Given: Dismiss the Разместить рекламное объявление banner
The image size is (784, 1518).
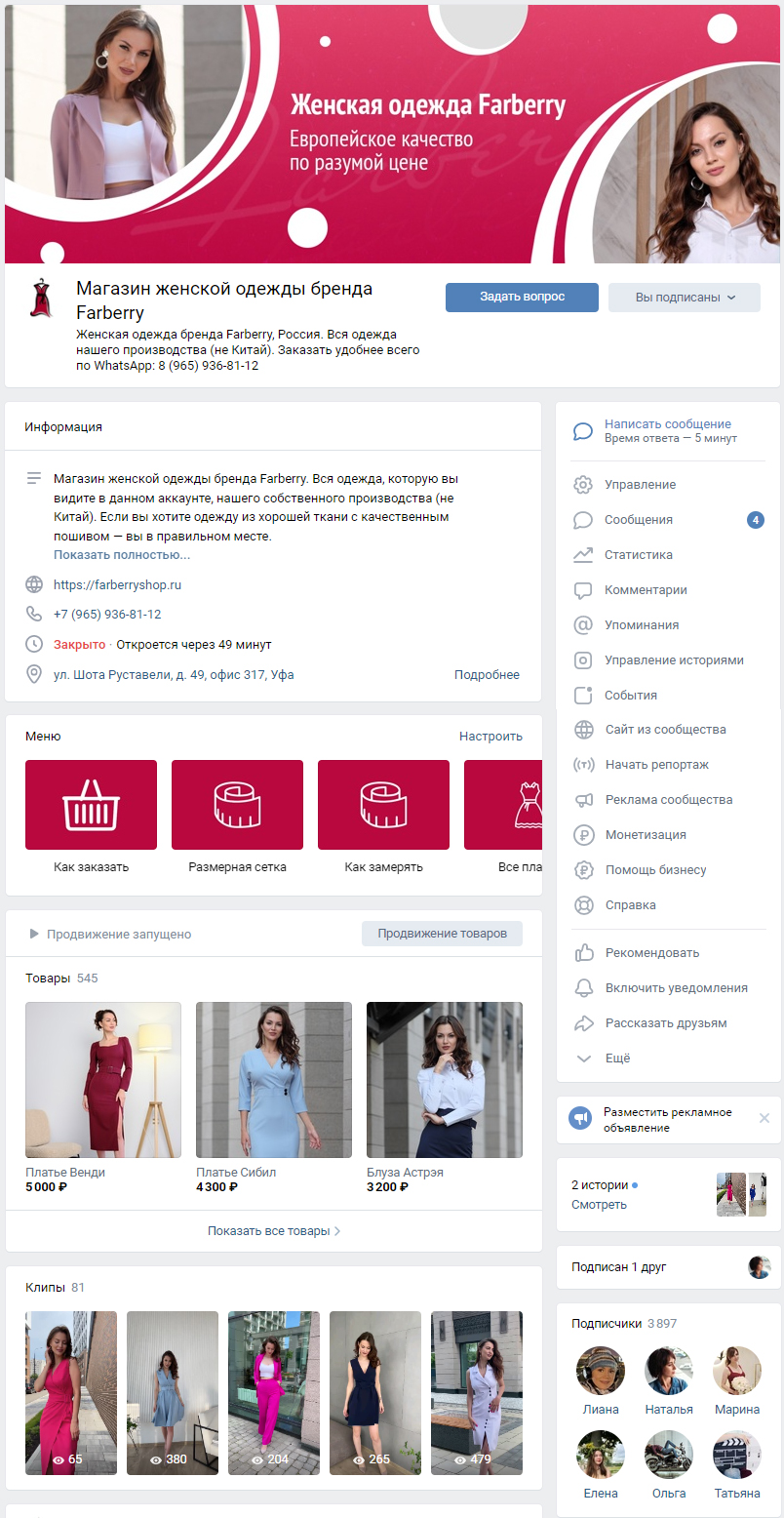Looking at the screenshot, I should pos(764,1118).
